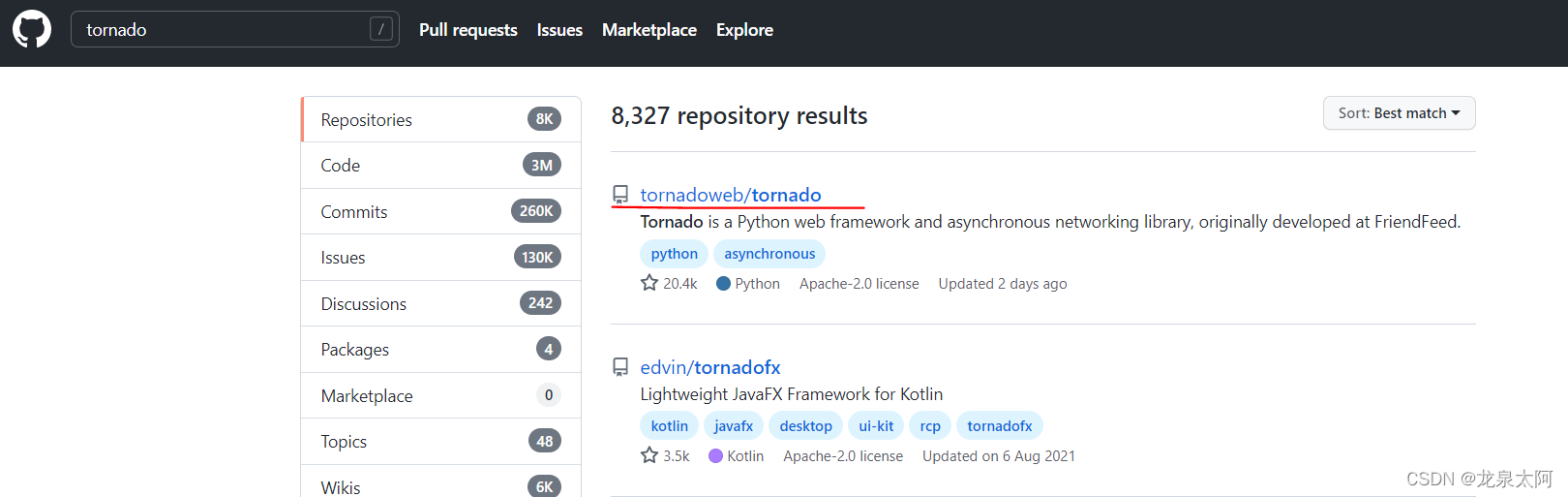This screenshot has height=497, width=1568.
Task: Open the Sort: Best match dropdown
Action: click(x=1399, y=113)
